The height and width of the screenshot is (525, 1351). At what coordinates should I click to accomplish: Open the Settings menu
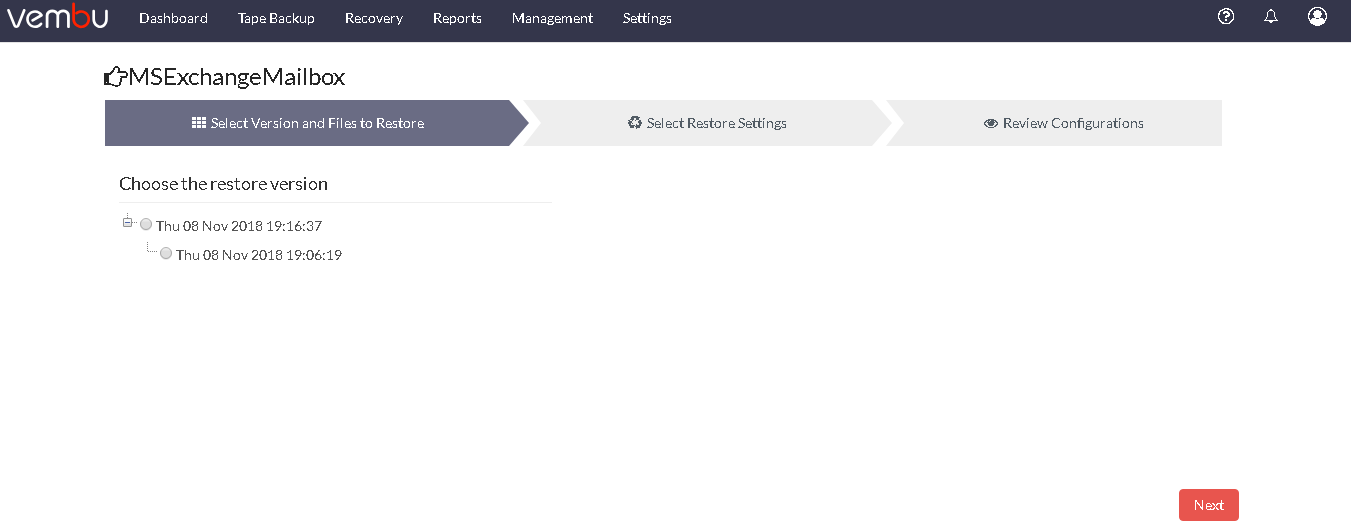(x=647, y=18)
